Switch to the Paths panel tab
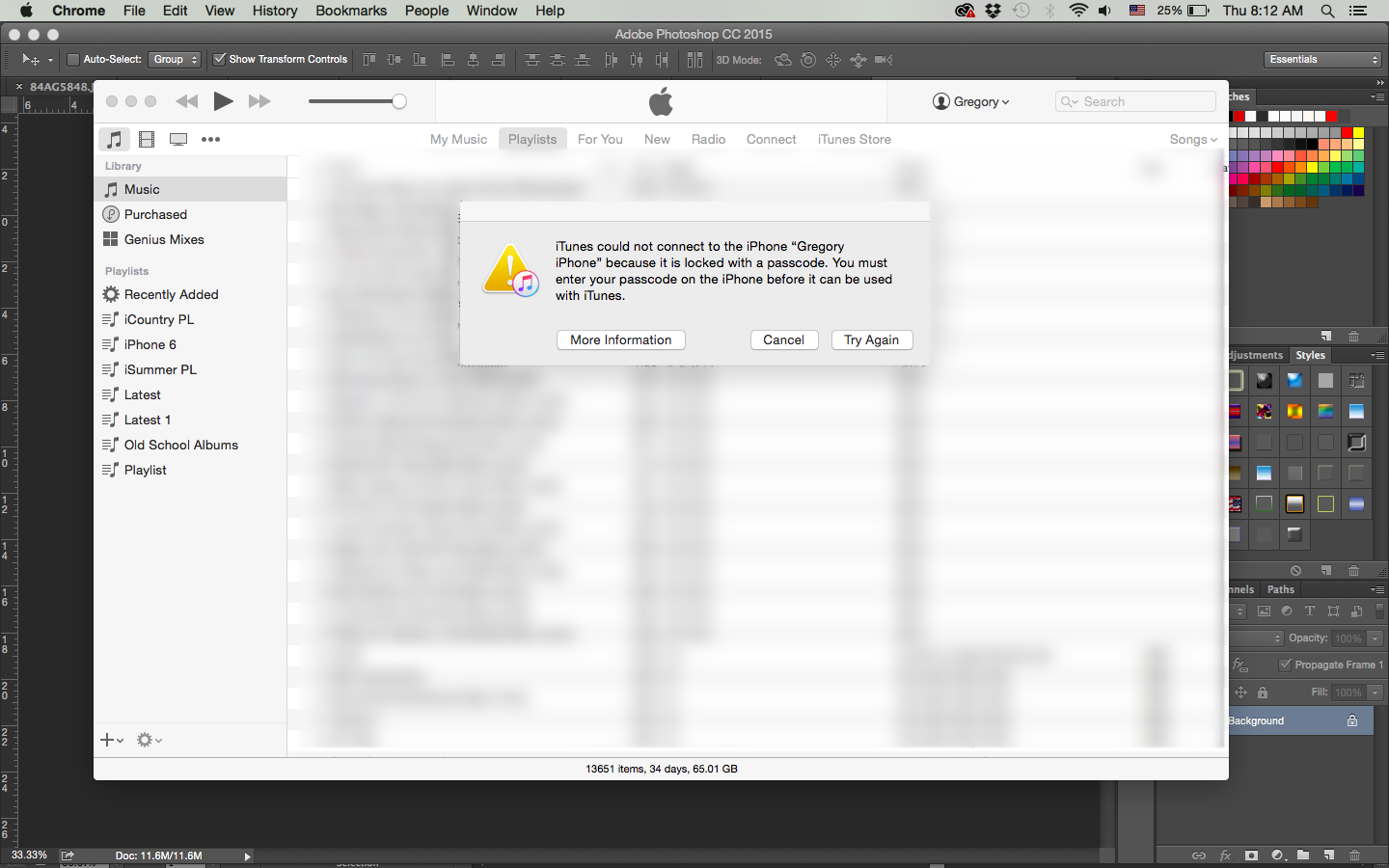The height and width of the screenshot is (868, 1389). (x=1281, y=589)
